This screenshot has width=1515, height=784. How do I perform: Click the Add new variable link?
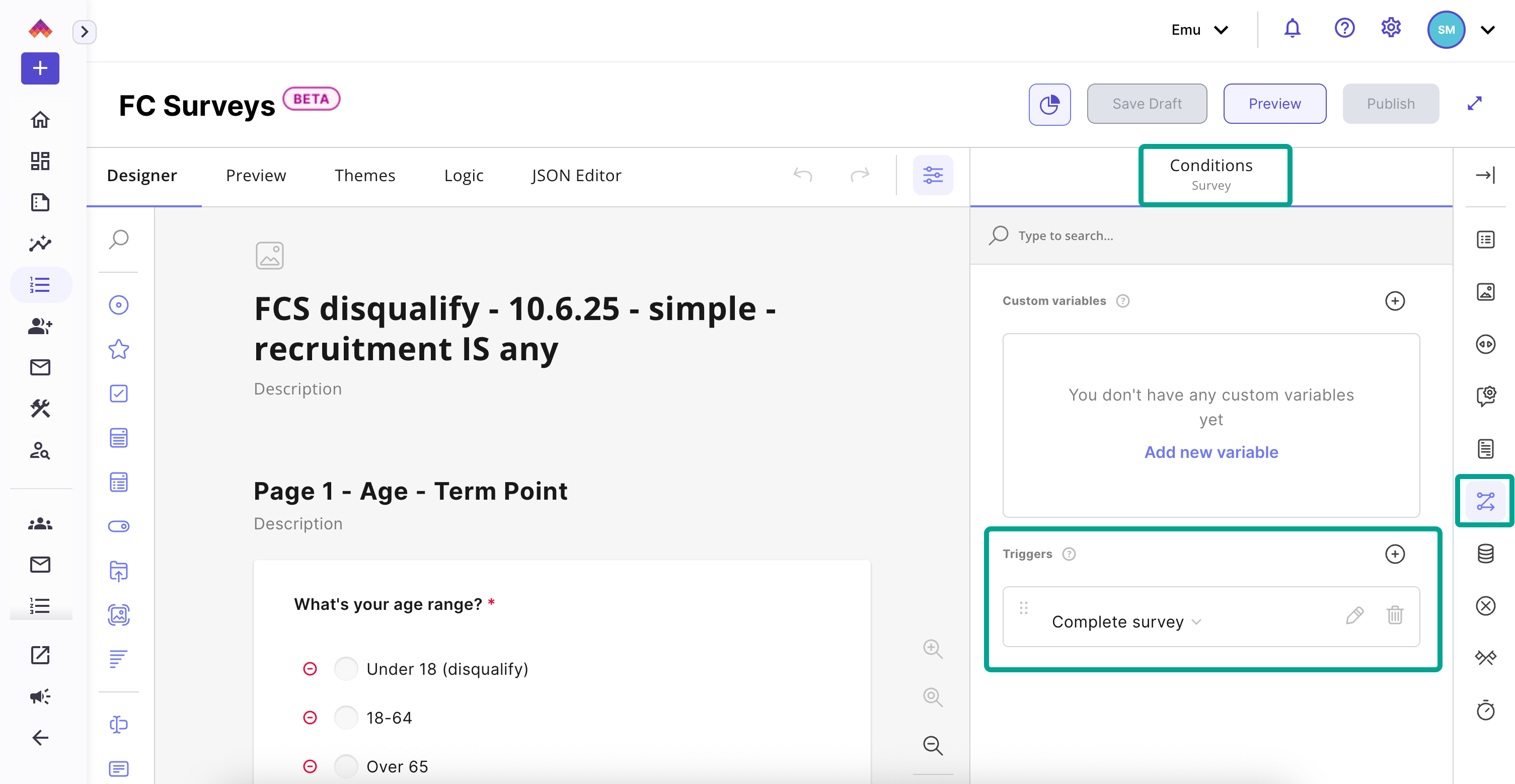pyautogui.click(x=1210, y=452)
